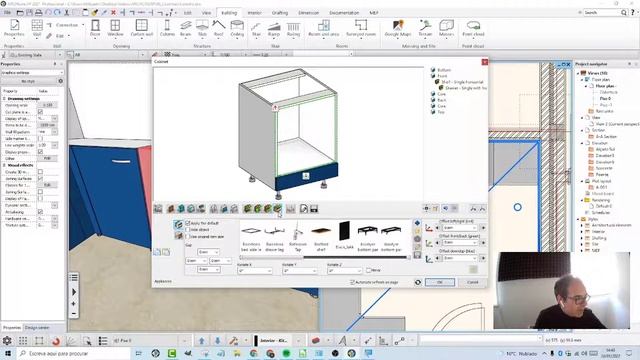Choose the Masses tool
Screen dimensions: 640x360
(447, 28)
